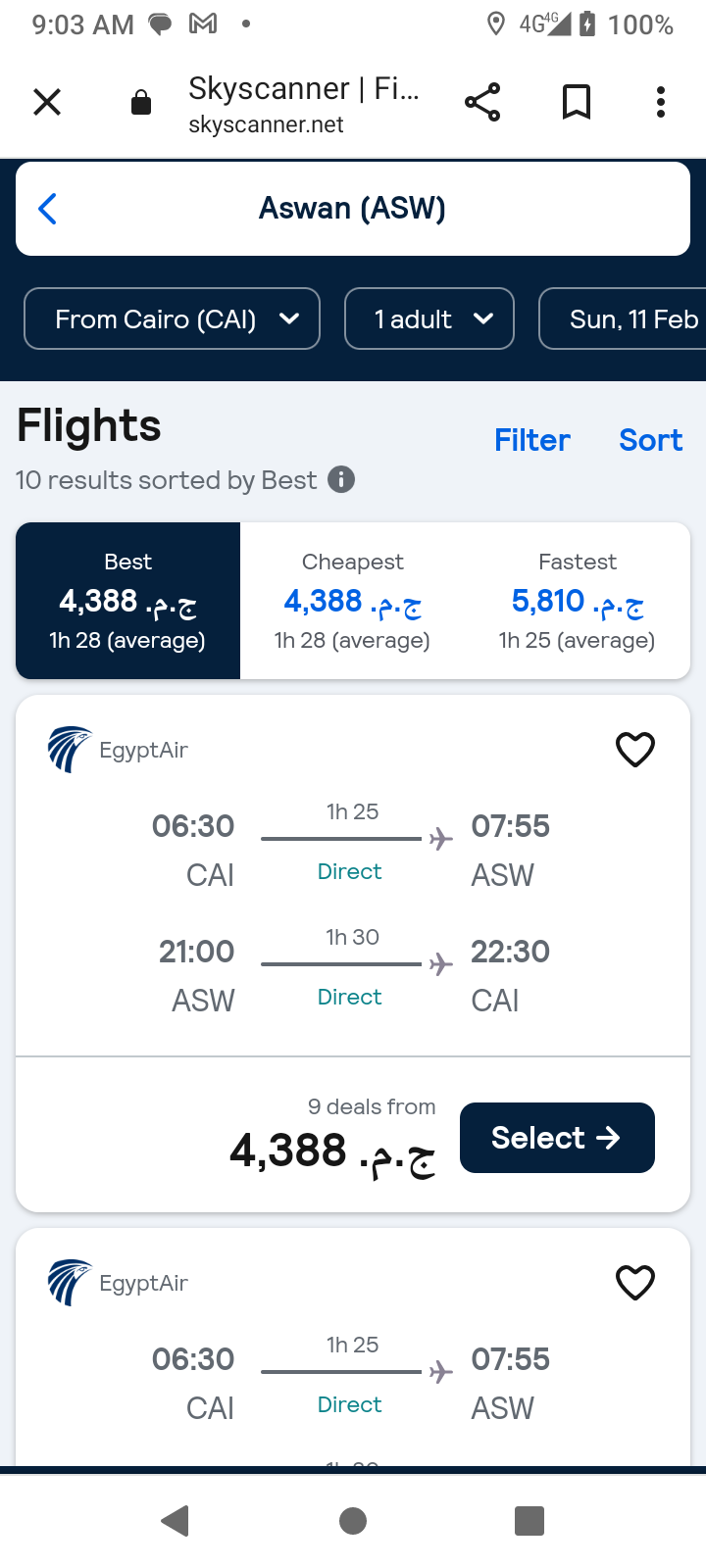The height and width of the screenshot is (1568, 706).
Task: Bookmark this Skyscanner page
Action: [x=577, y=102]
